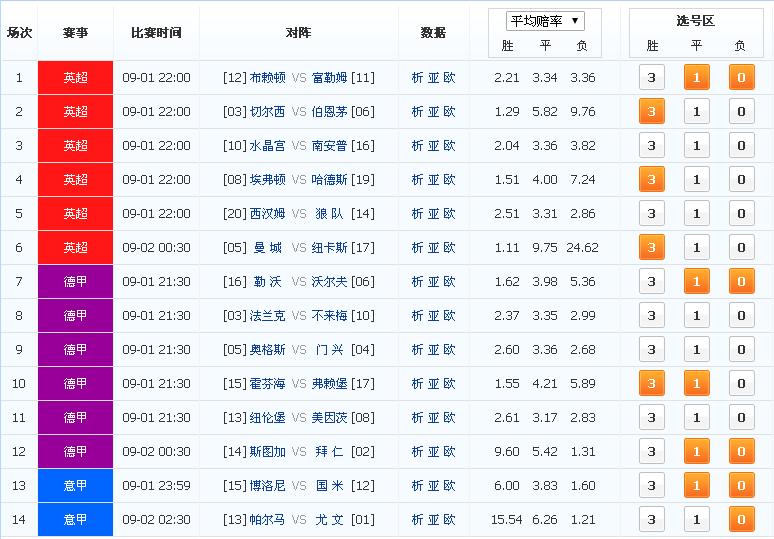Click odds value 24.62
The width and height of the screenshot is (774, 539).
pos(582,247)
